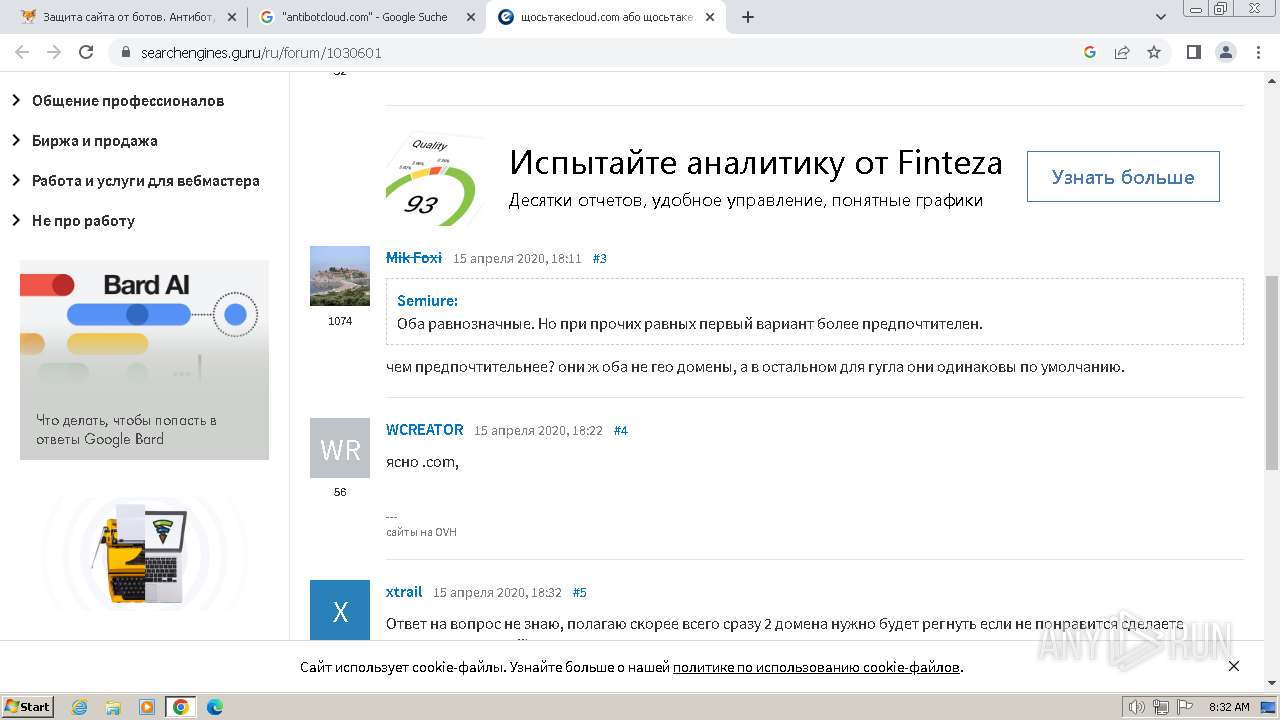This screenshot has width=1280, height=720.
Task: Close the Google Suche tab
Action: 469,17
